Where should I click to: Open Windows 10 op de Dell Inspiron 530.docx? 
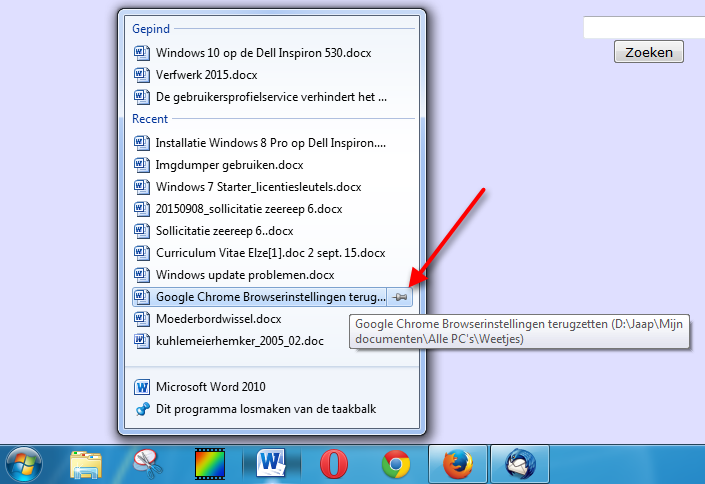[272, 53]
